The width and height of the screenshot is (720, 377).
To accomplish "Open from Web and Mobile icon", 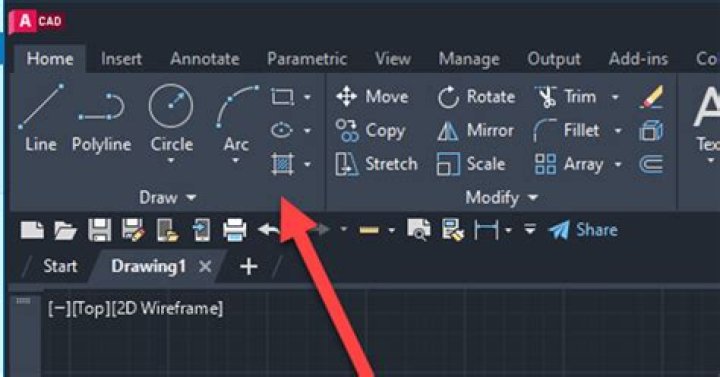I will 167,230.
